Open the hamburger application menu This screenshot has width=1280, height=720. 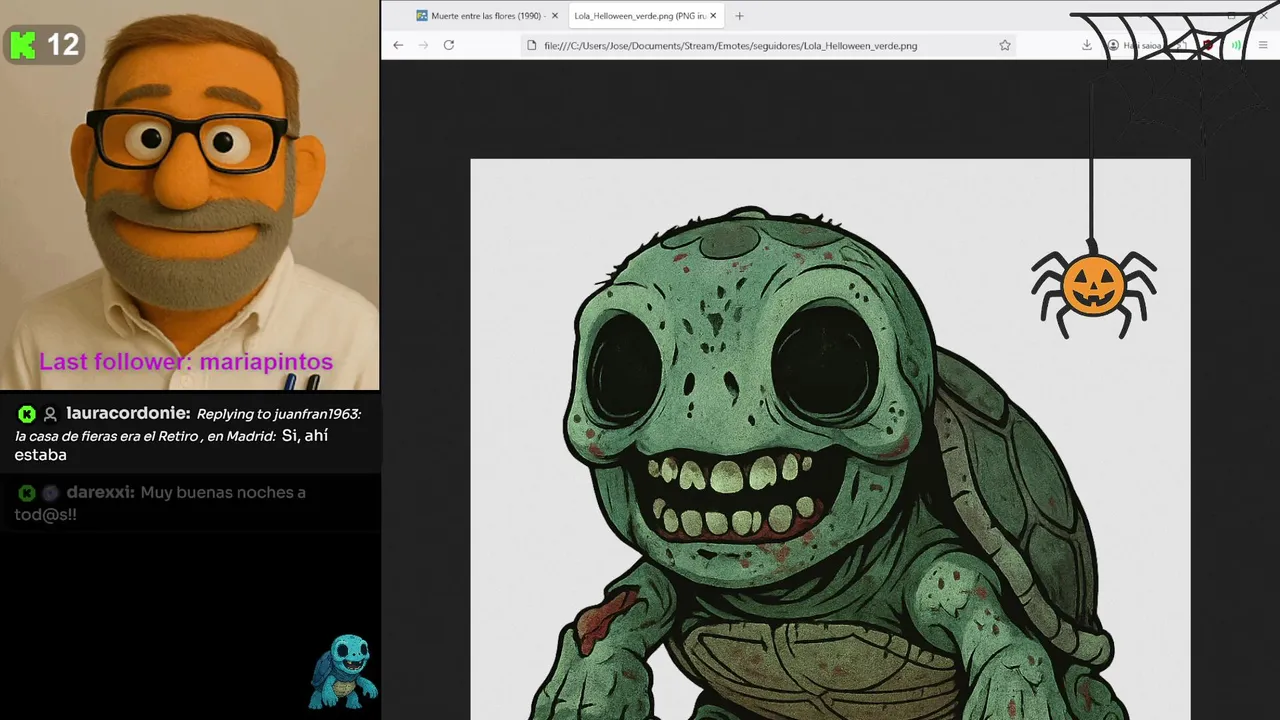[1263, 45]
